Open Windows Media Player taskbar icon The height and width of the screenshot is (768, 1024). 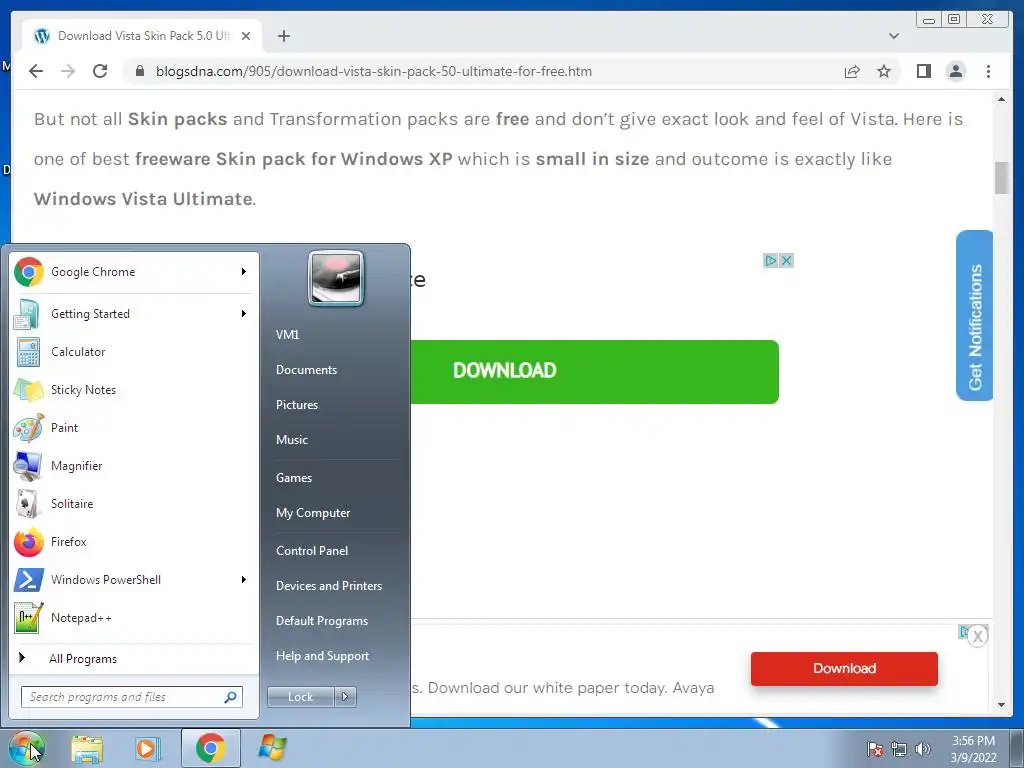[148, 748]
